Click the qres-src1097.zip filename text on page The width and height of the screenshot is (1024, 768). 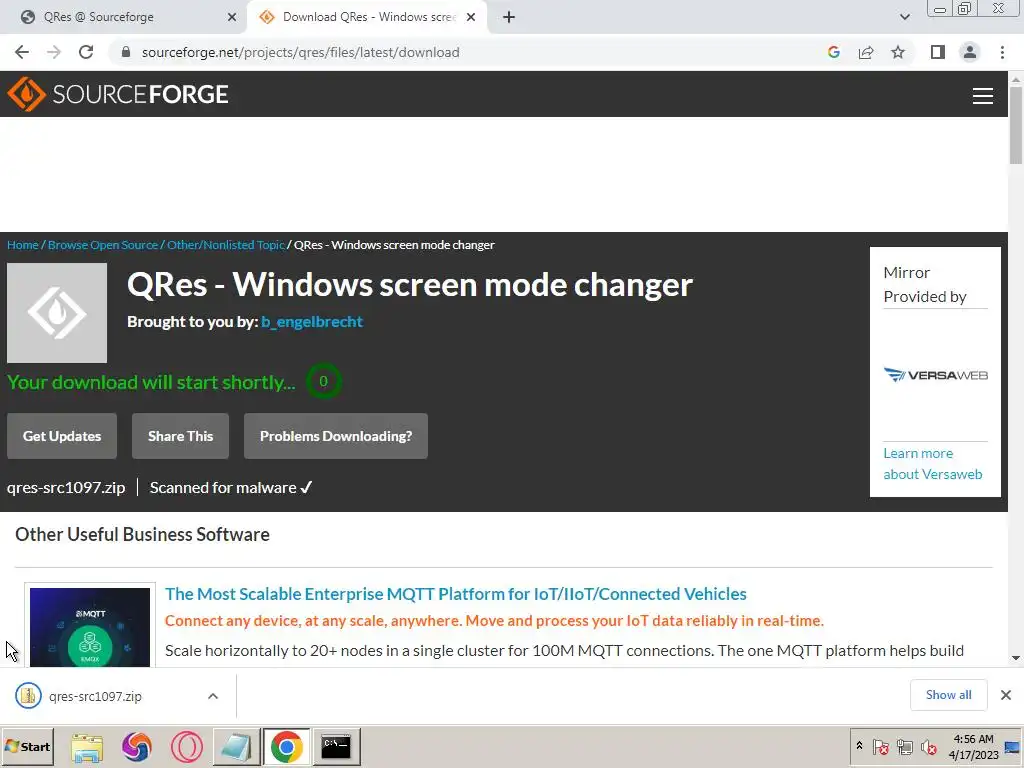point(66,488)
